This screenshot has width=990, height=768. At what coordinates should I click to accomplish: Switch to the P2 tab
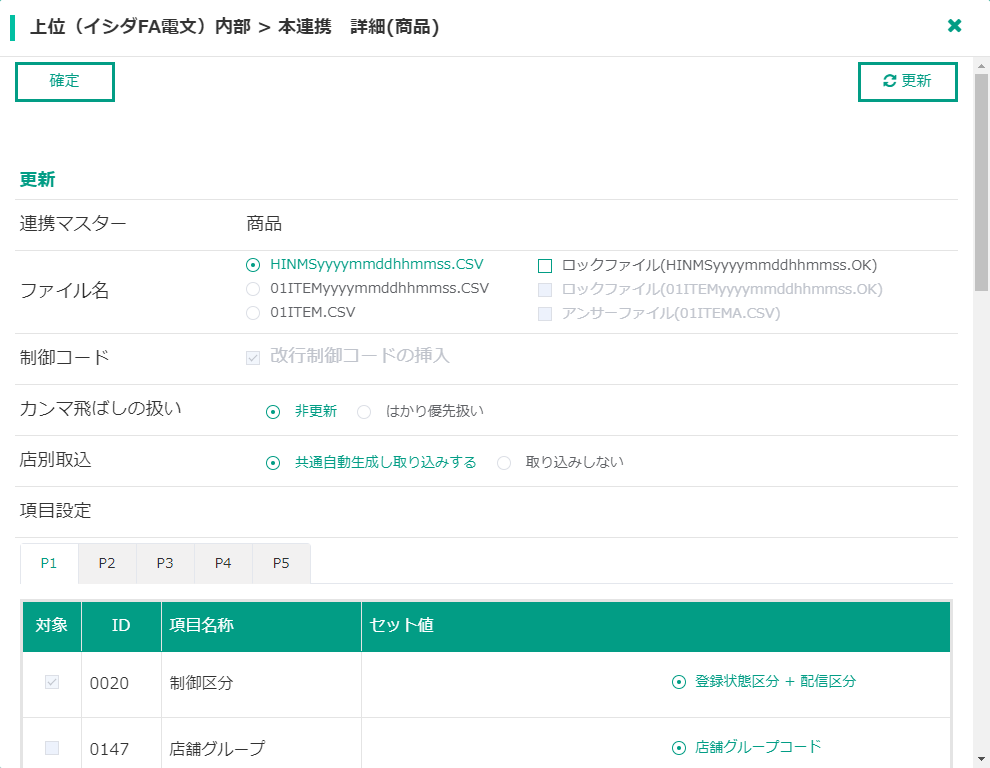point(107,563)
